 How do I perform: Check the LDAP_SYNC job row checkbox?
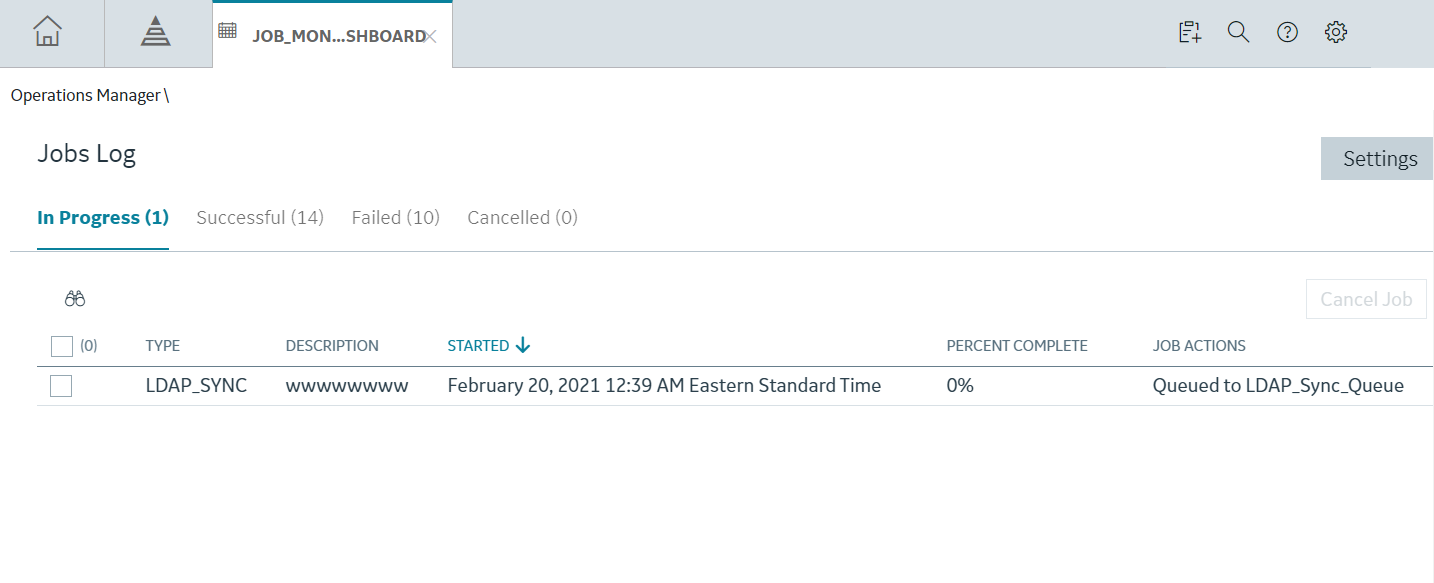(61, 386)
